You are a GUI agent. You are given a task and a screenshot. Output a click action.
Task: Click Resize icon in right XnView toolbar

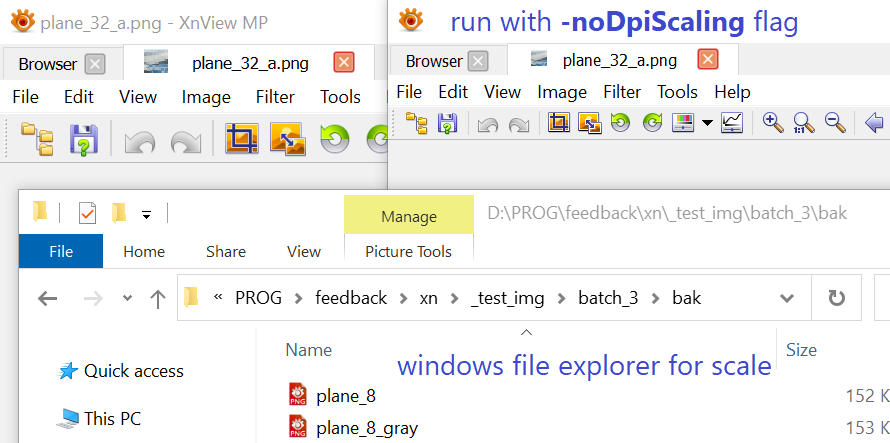click(x=589, y=122)
